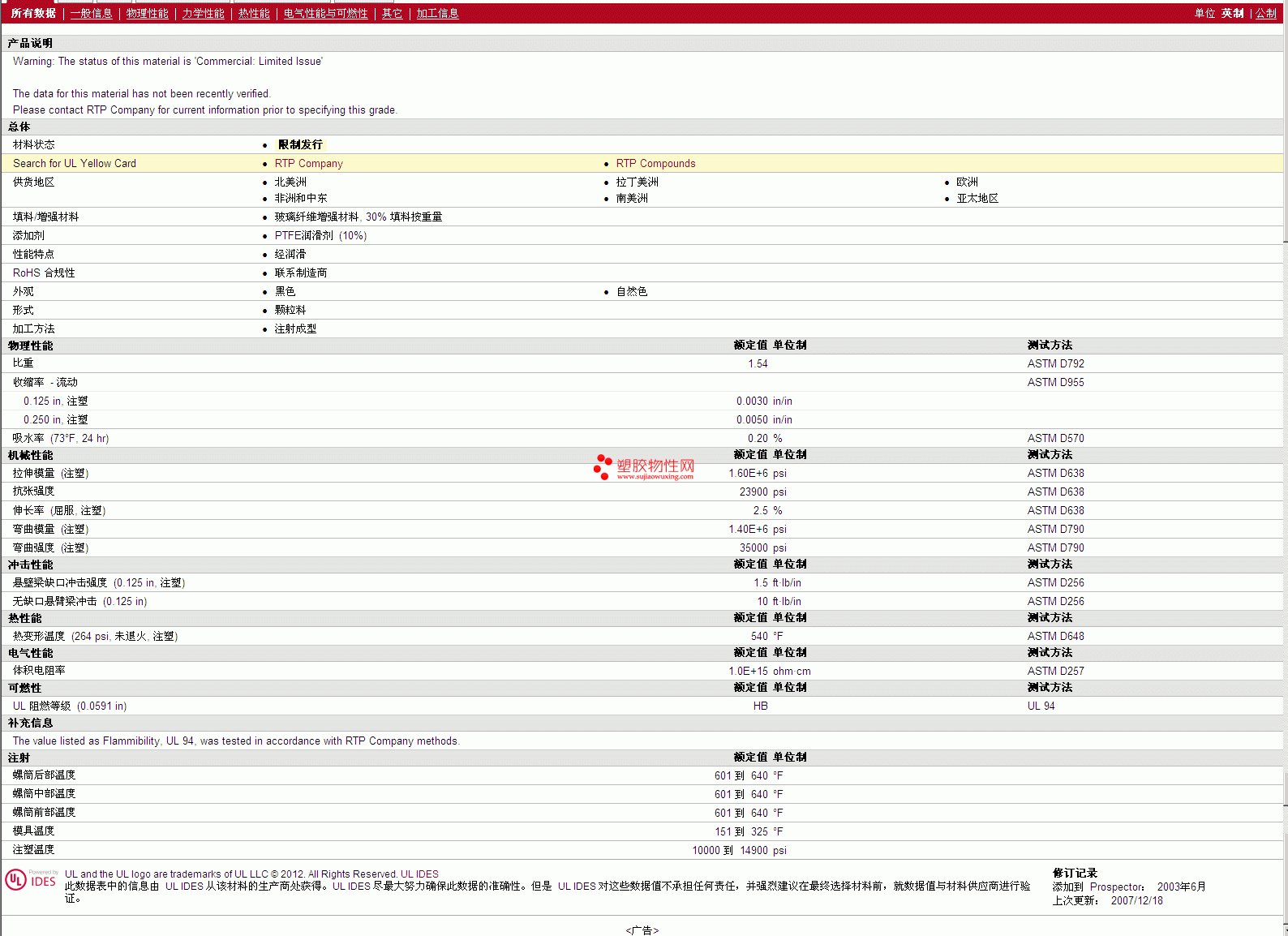Switch to the 一般信息 tab
The width and height of the screenshot is (1288, 936).
[x=91, y=14]
